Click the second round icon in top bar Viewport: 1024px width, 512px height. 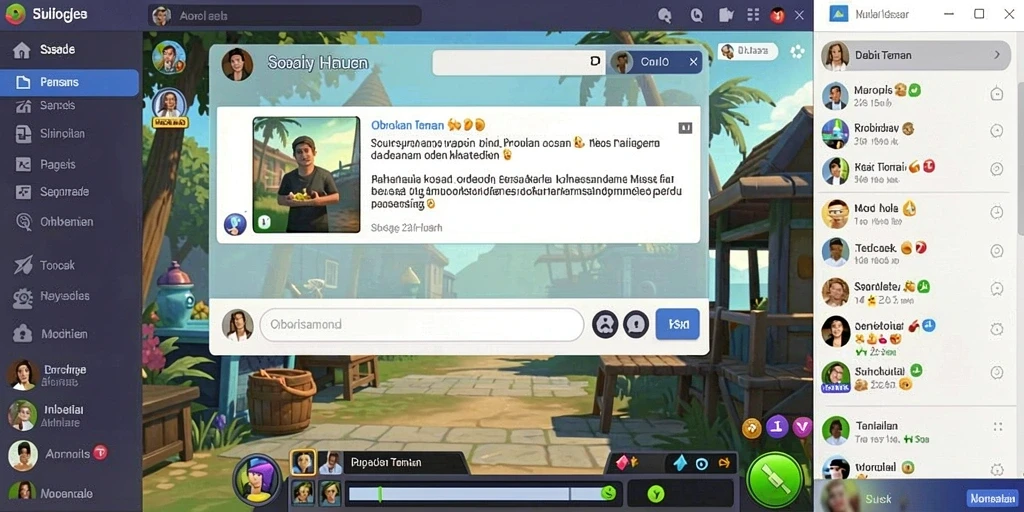(x=696, y=16)
